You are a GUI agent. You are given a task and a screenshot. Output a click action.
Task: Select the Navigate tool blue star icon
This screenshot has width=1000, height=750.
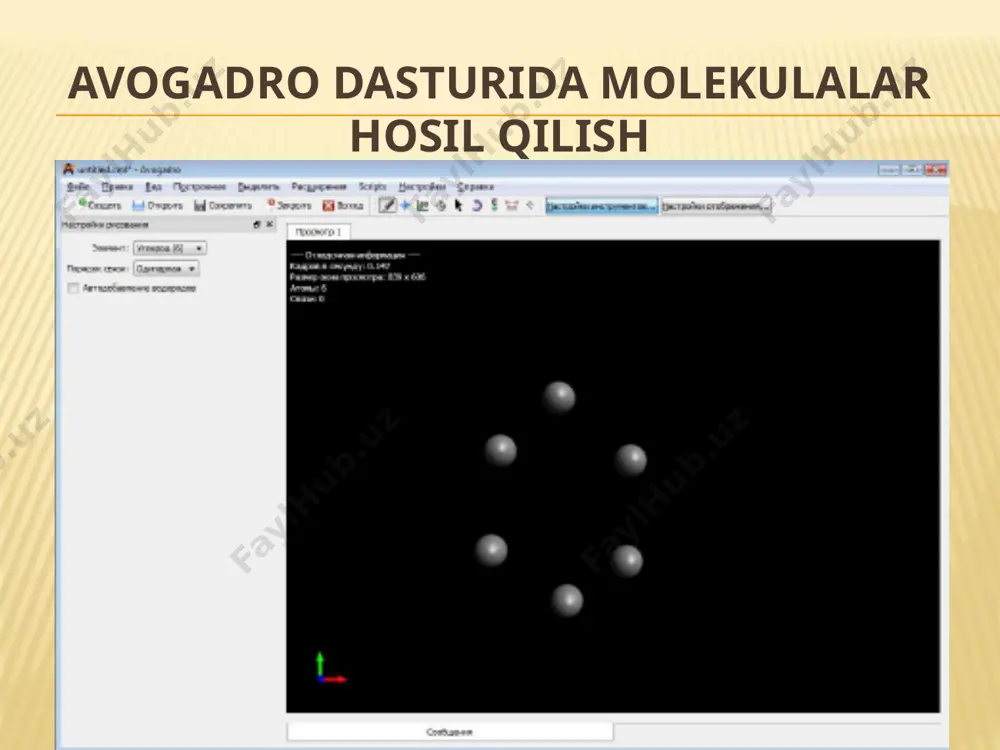click(405, 205)
